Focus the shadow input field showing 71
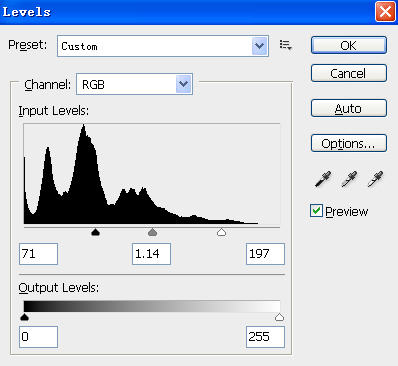 [x=38, y=254]
